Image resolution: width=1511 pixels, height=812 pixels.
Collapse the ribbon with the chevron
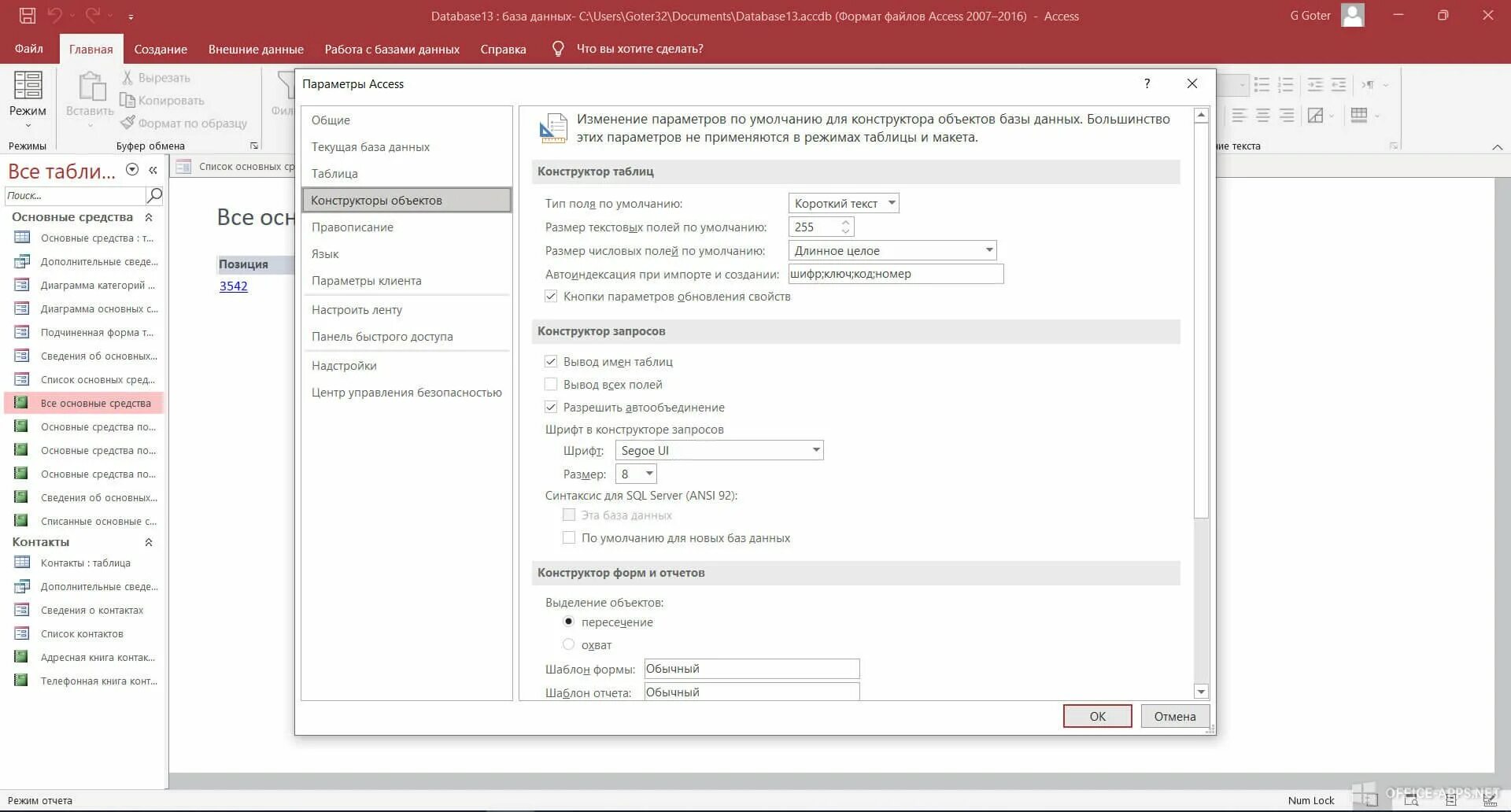click(1498, 147)
